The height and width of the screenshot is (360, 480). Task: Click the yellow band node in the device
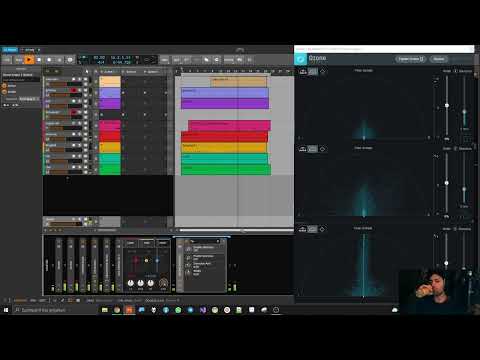tap(146, 260)
